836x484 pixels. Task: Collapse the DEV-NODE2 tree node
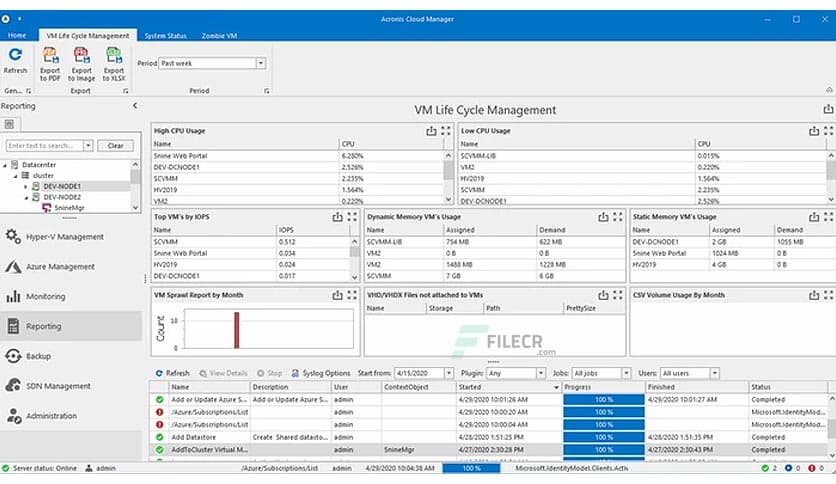(x=26, y=197)
